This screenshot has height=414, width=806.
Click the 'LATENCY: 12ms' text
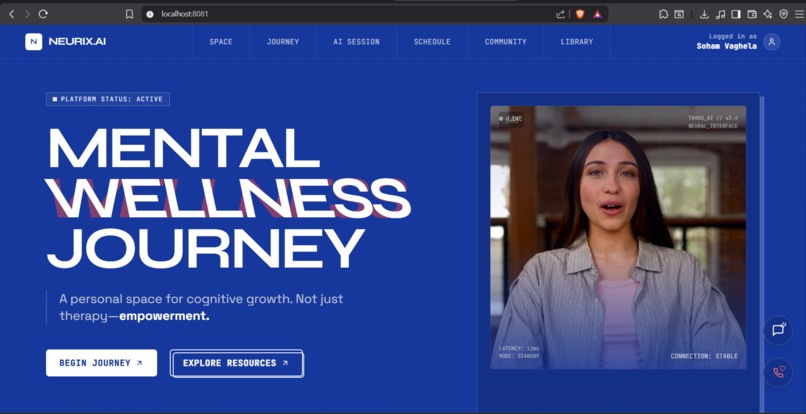point(519,348)
